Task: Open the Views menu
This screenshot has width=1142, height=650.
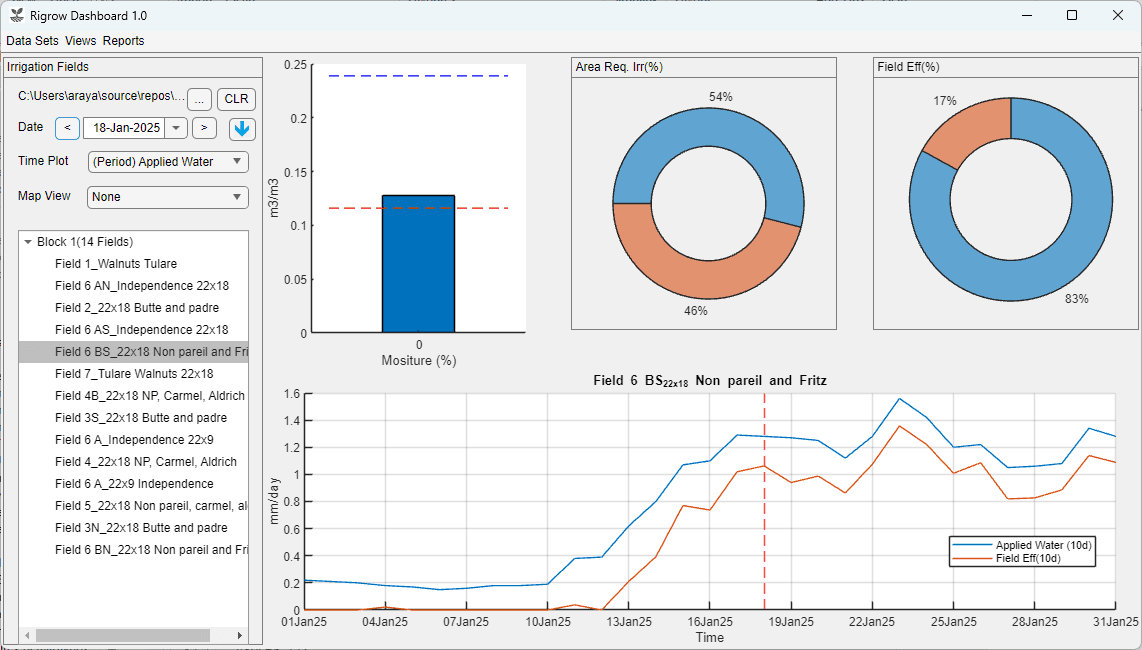Action: pos(80,41)
